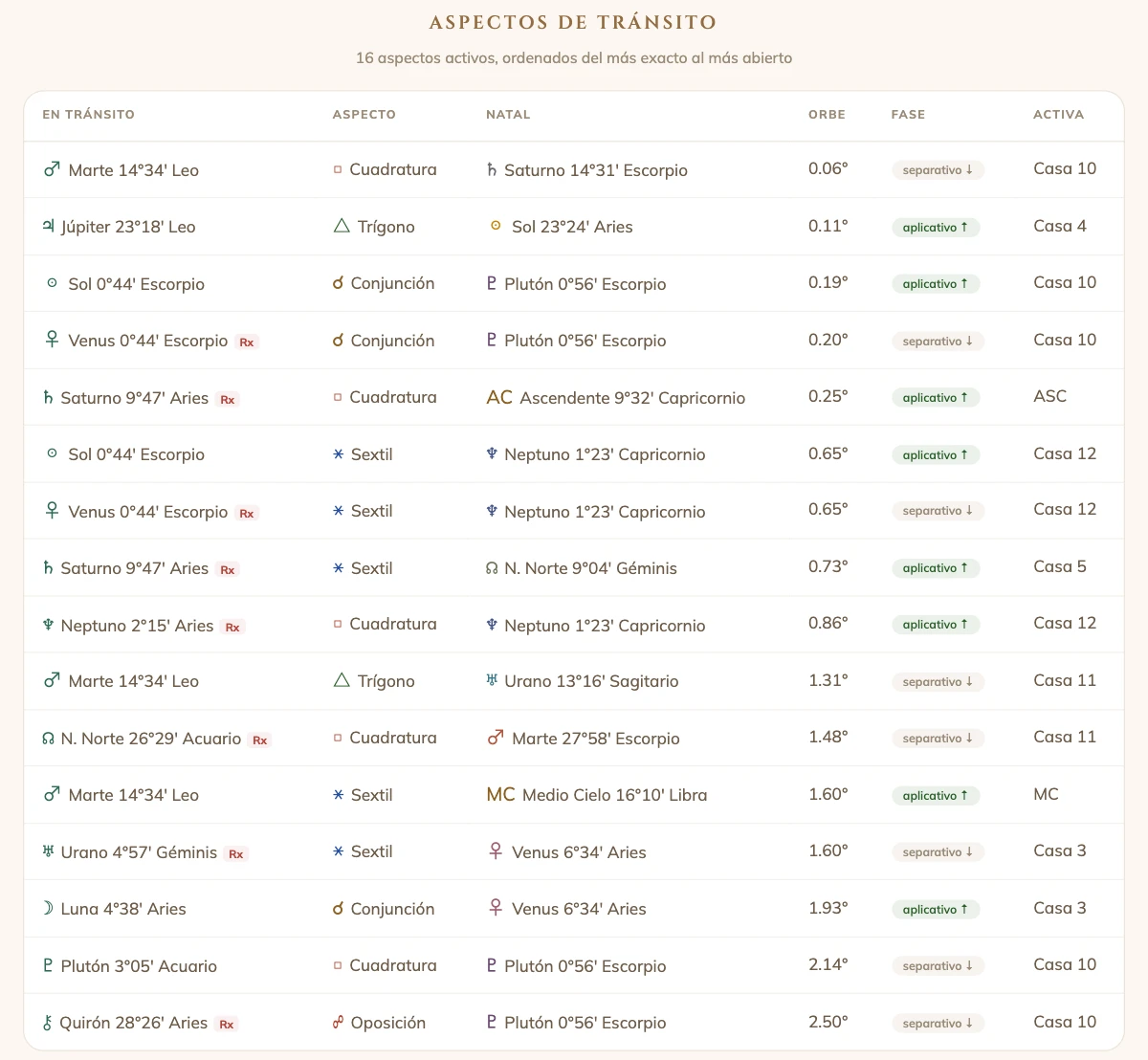The image size is (1148, 1060).
Task: Select the Sun glyph next to Sol 23°24' Aries
Action: tap(496, 227)
